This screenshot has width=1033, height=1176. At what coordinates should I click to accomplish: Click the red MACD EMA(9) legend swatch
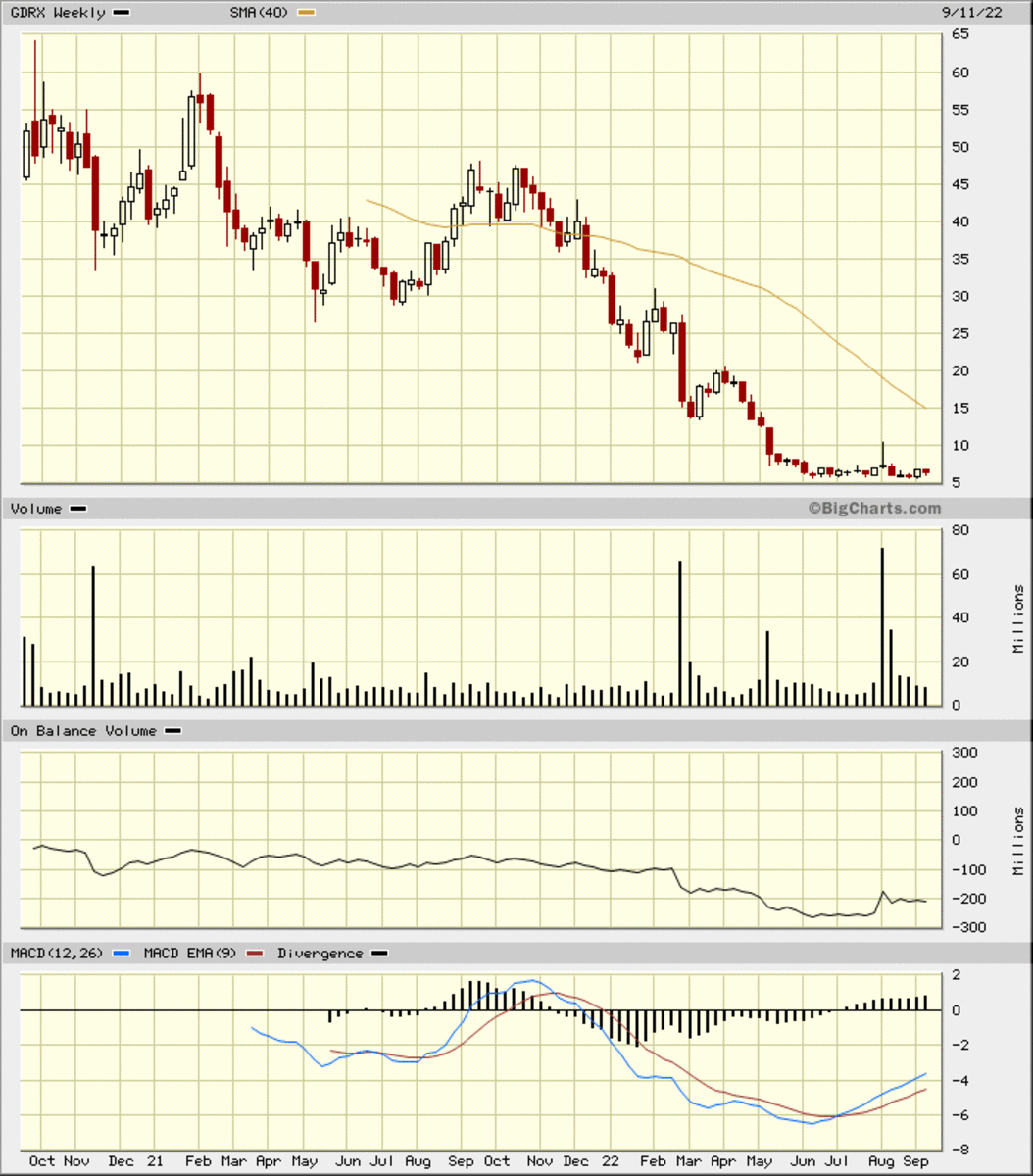[x=255, y=953]
